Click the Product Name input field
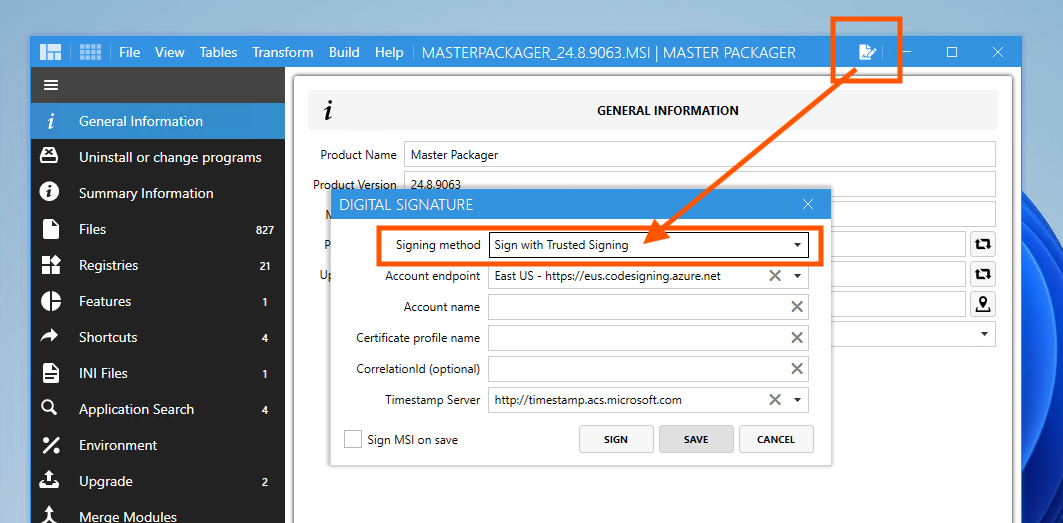 tap(700, 154)
